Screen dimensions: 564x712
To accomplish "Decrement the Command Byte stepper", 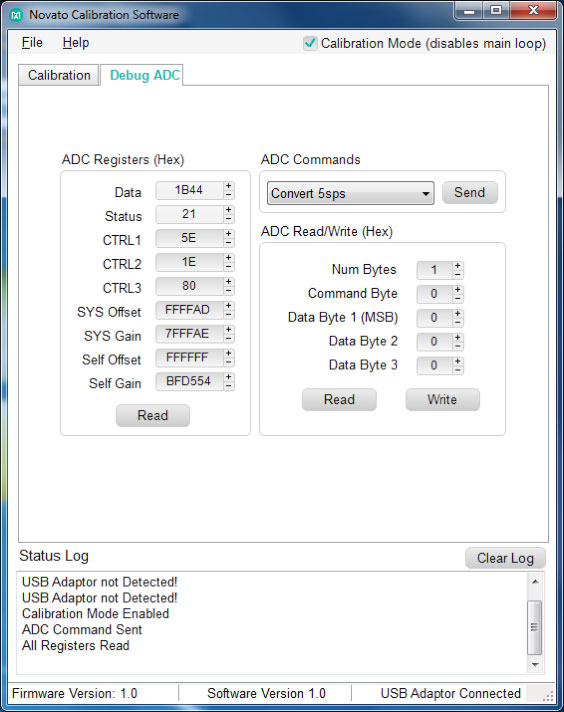I will pyautogui.click(x=458, y=299).
